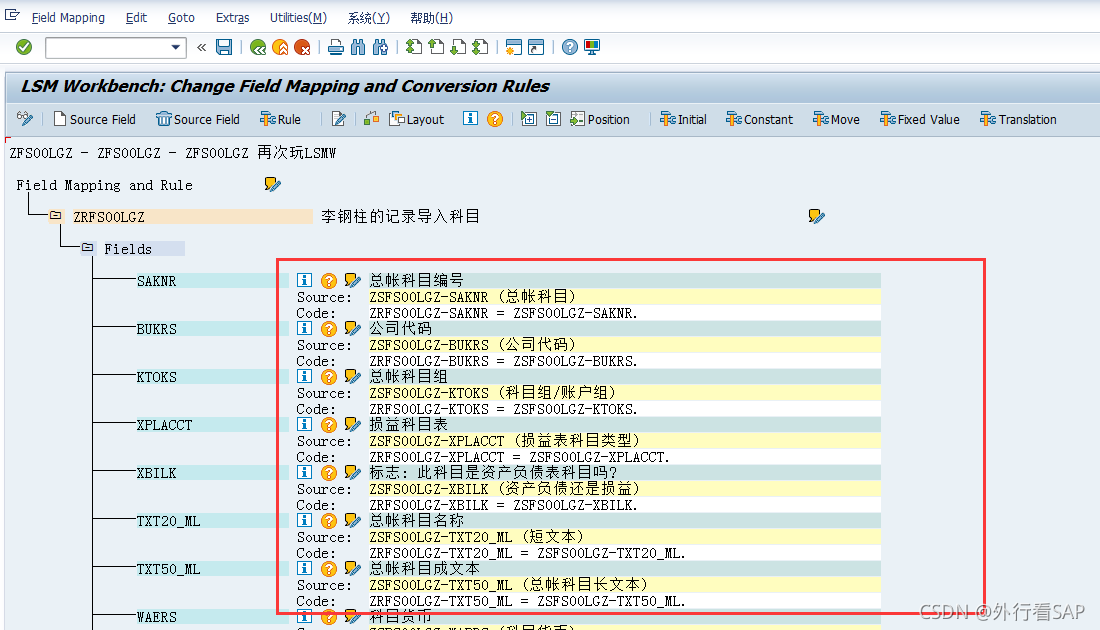This screenshot has width=1100, height=630.
Task: Click the toolbar orange question-mark icon
Action: click(x=495, y=119)
